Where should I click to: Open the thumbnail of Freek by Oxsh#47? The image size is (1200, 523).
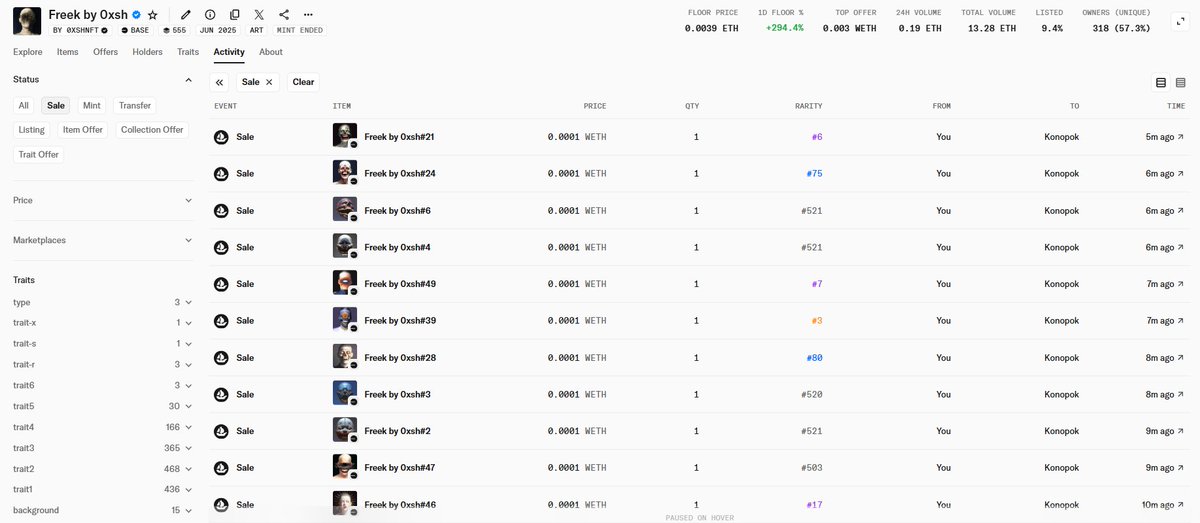[344, 467]
